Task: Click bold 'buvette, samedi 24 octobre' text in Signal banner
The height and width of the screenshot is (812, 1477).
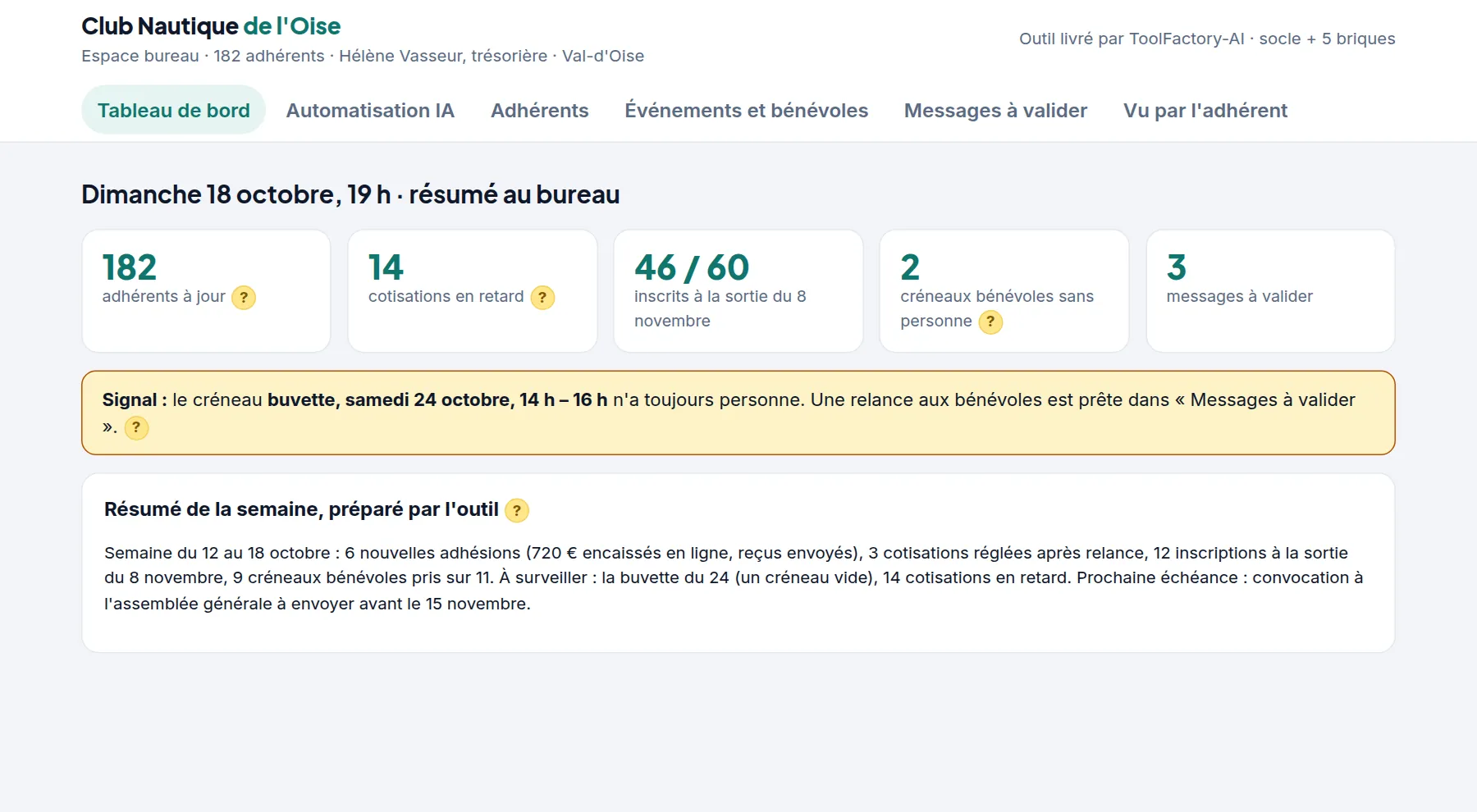Action: (437, 399)
